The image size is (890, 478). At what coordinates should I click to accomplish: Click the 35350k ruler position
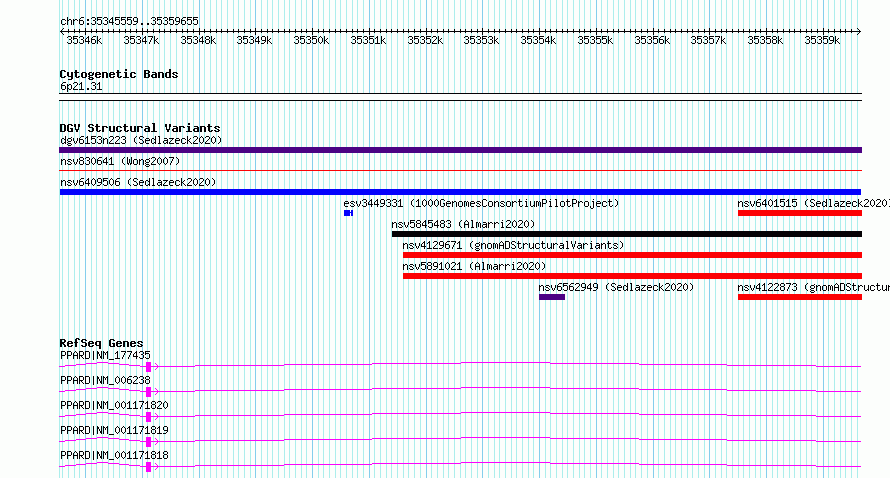click(x=311, y=40)
